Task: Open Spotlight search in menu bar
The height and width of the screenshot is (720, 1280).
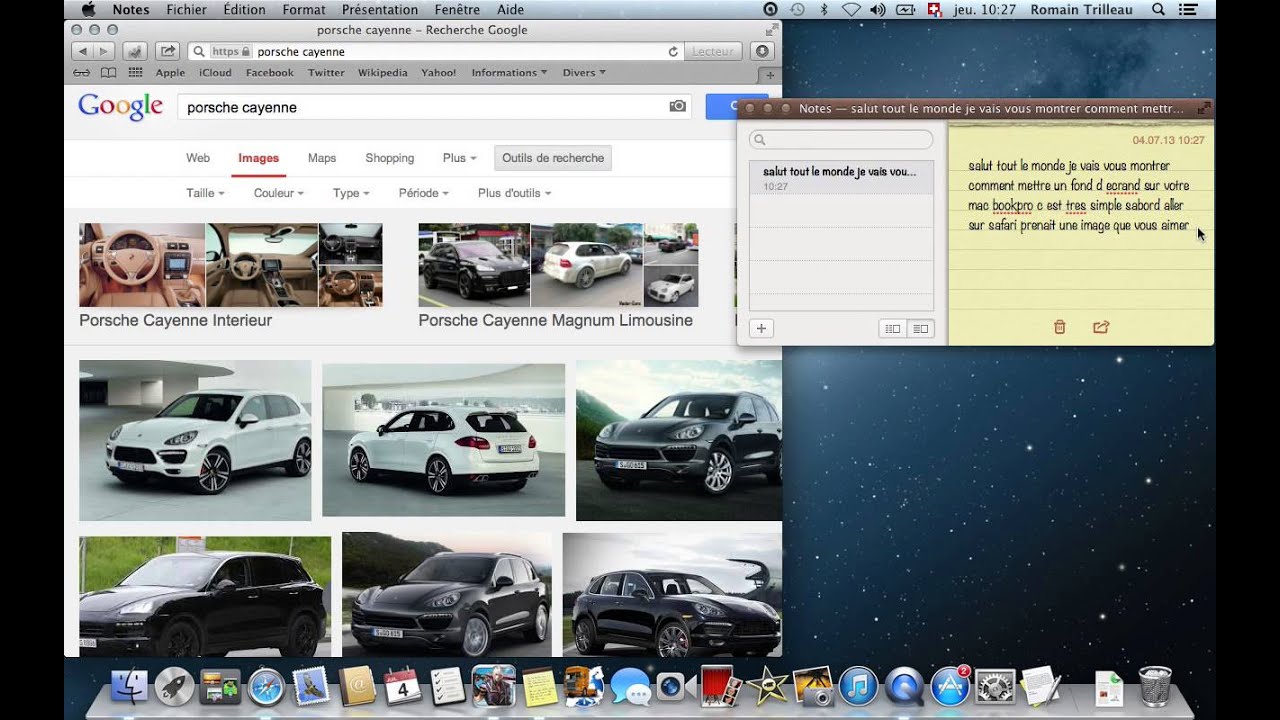Action: pyautogui.click(x=1158, y=9)
